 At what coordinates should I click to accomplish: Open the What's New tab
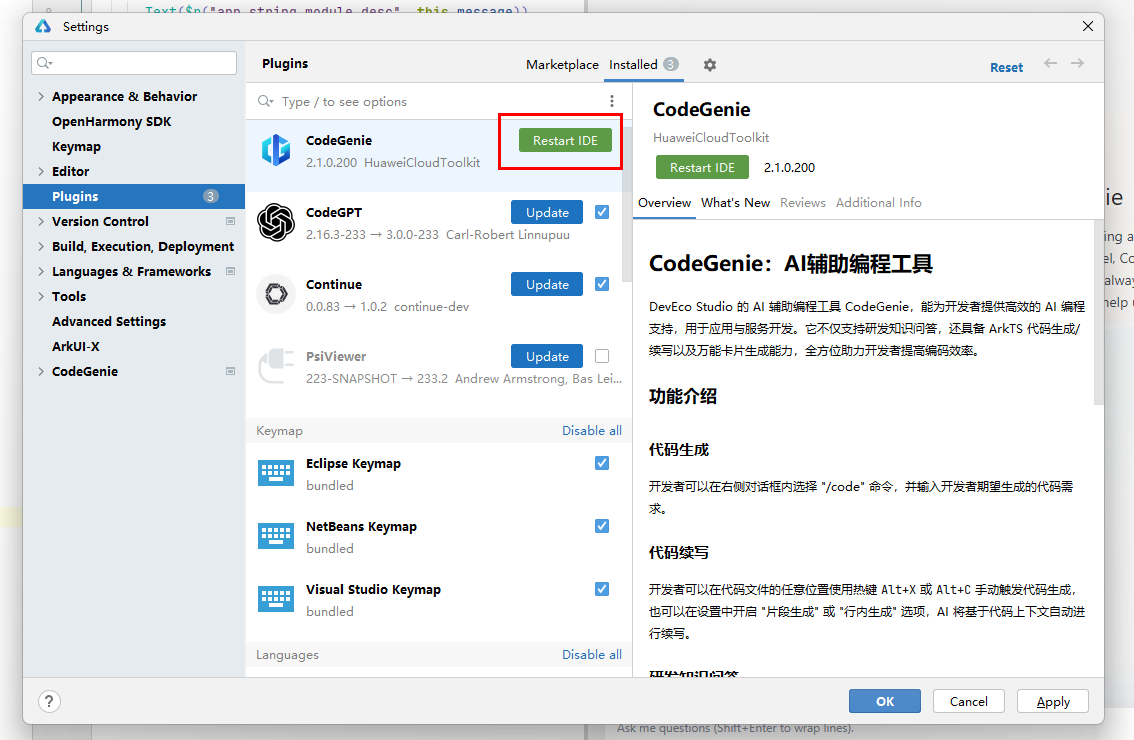[x=735, y=203]
